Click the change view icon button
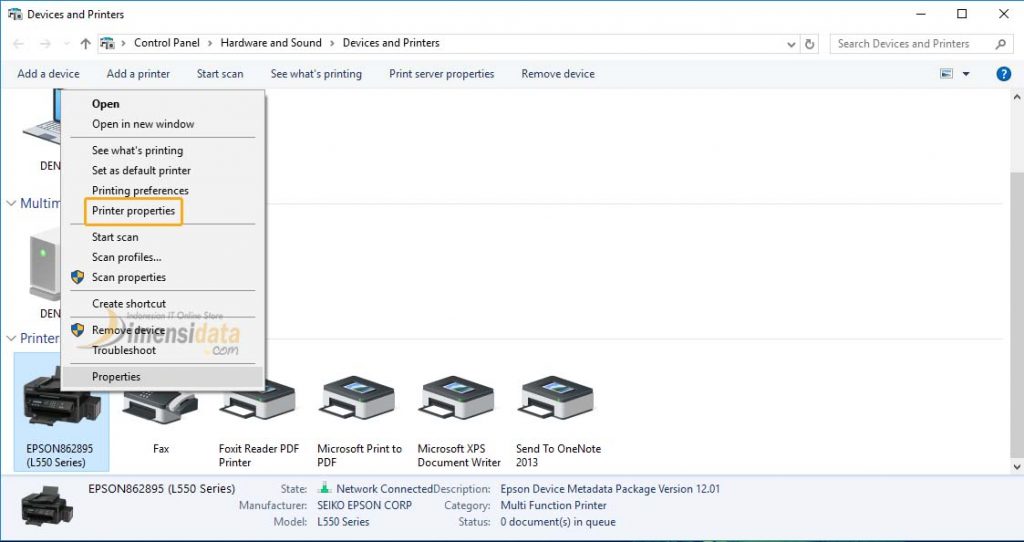The image size is (1024, 542). pyautogui.click(x=946, y=74)
